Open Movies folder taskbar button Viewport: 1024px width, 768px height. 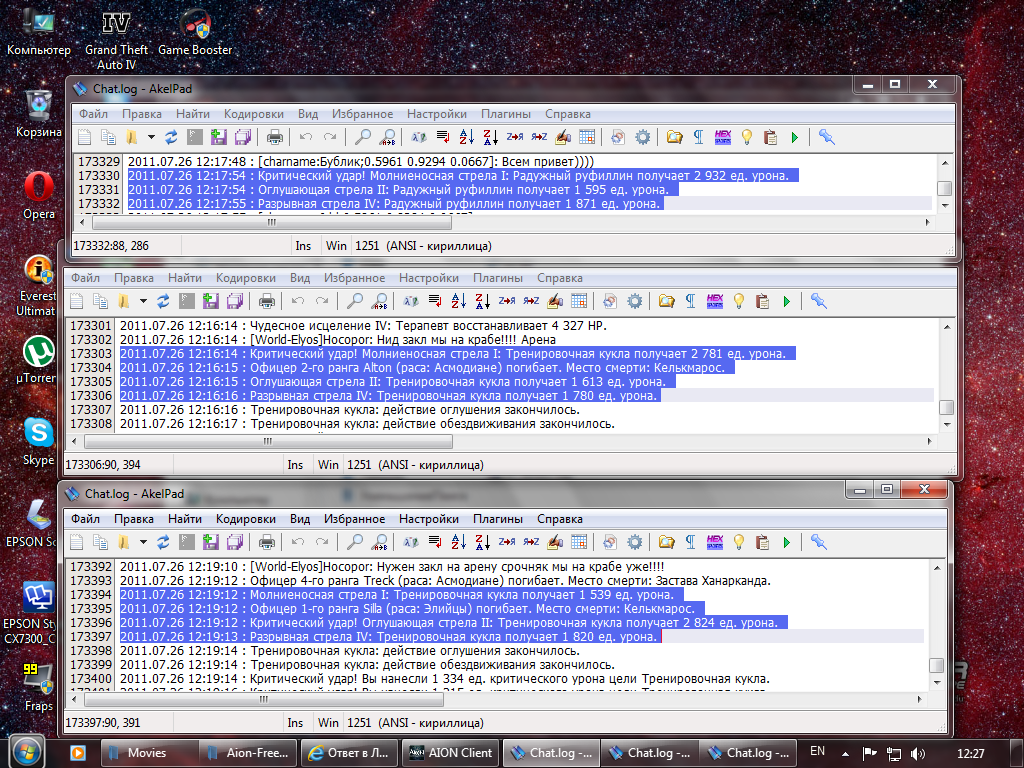tap(150, 753)
